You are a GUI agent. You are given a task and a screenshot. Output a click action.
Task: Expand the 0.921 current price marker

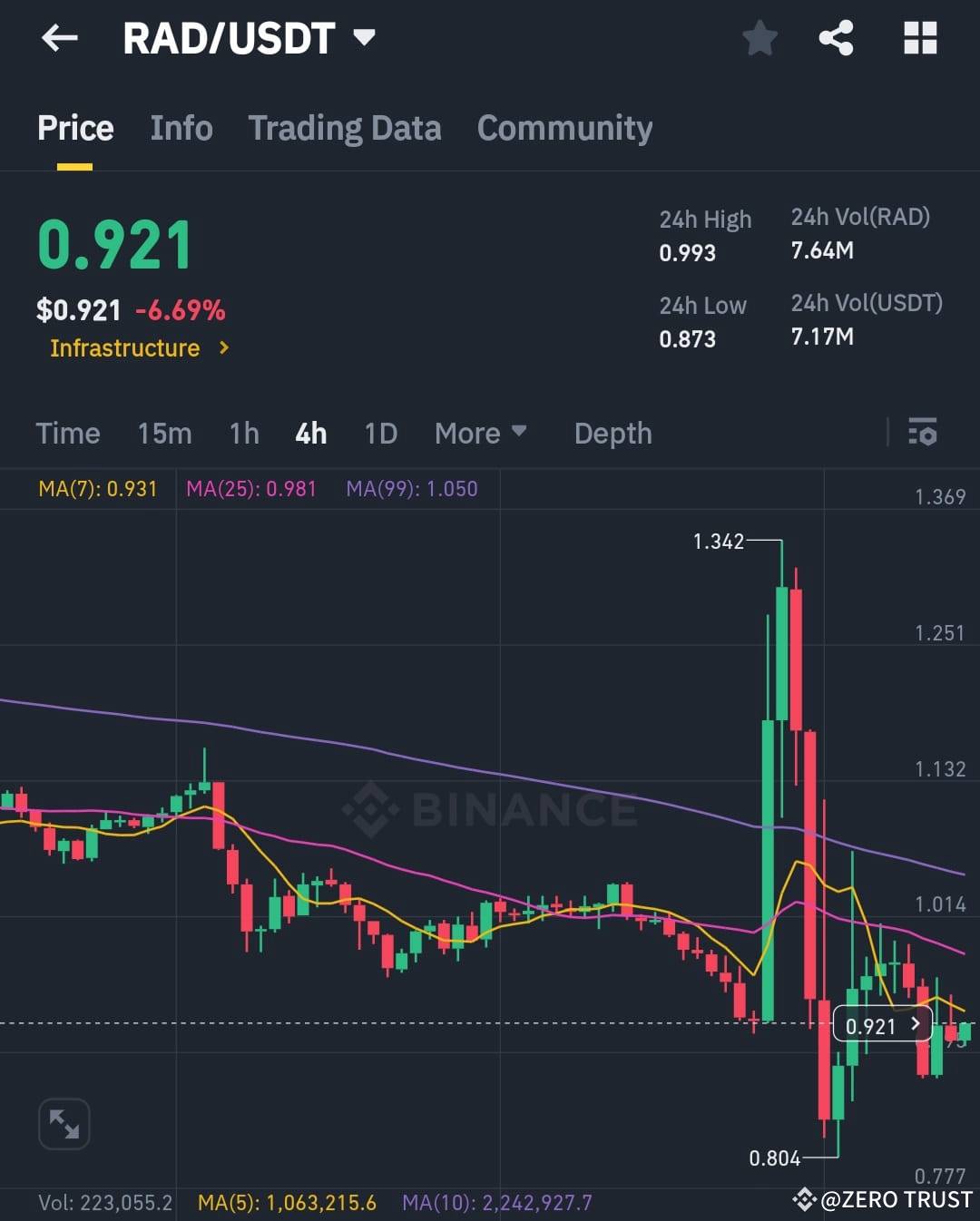881,1025
